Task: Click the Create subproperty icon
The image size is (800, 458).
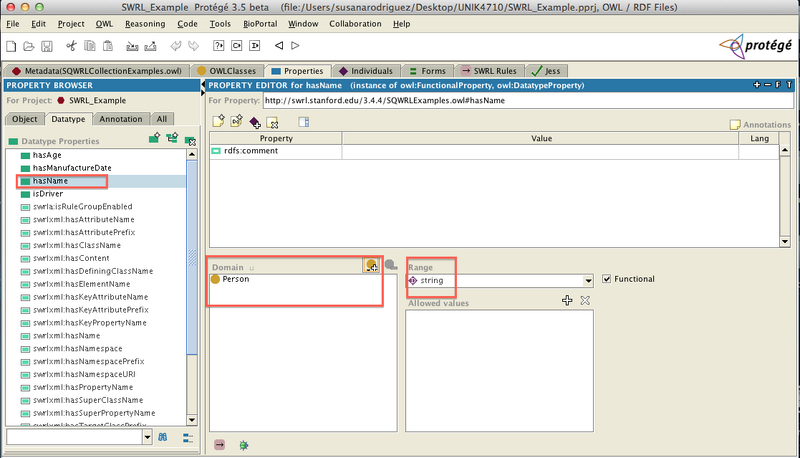Action: pos(172,138)
